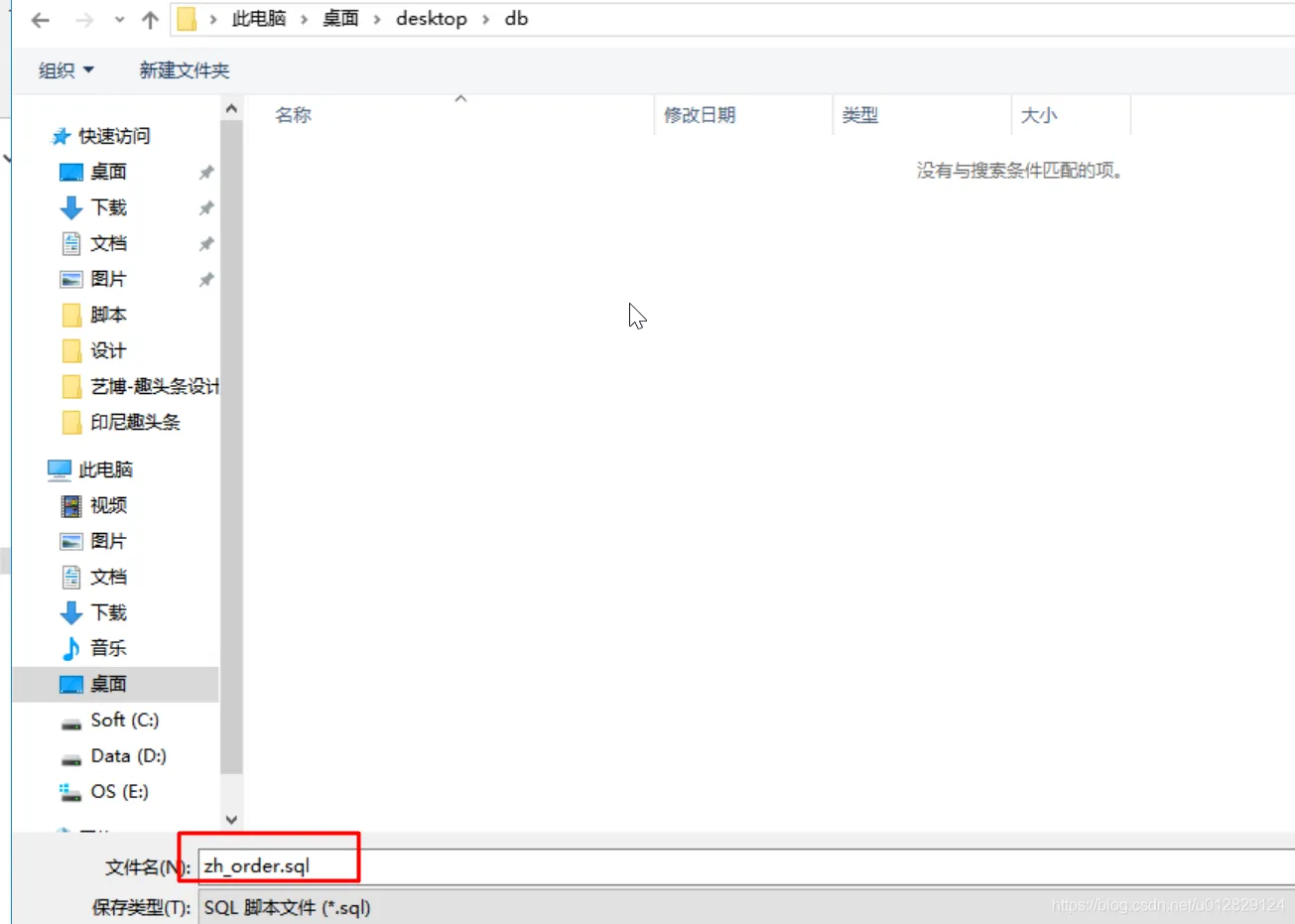
Task: Open the 艺博-趣头条设计 folder
Action: (155, 386)
